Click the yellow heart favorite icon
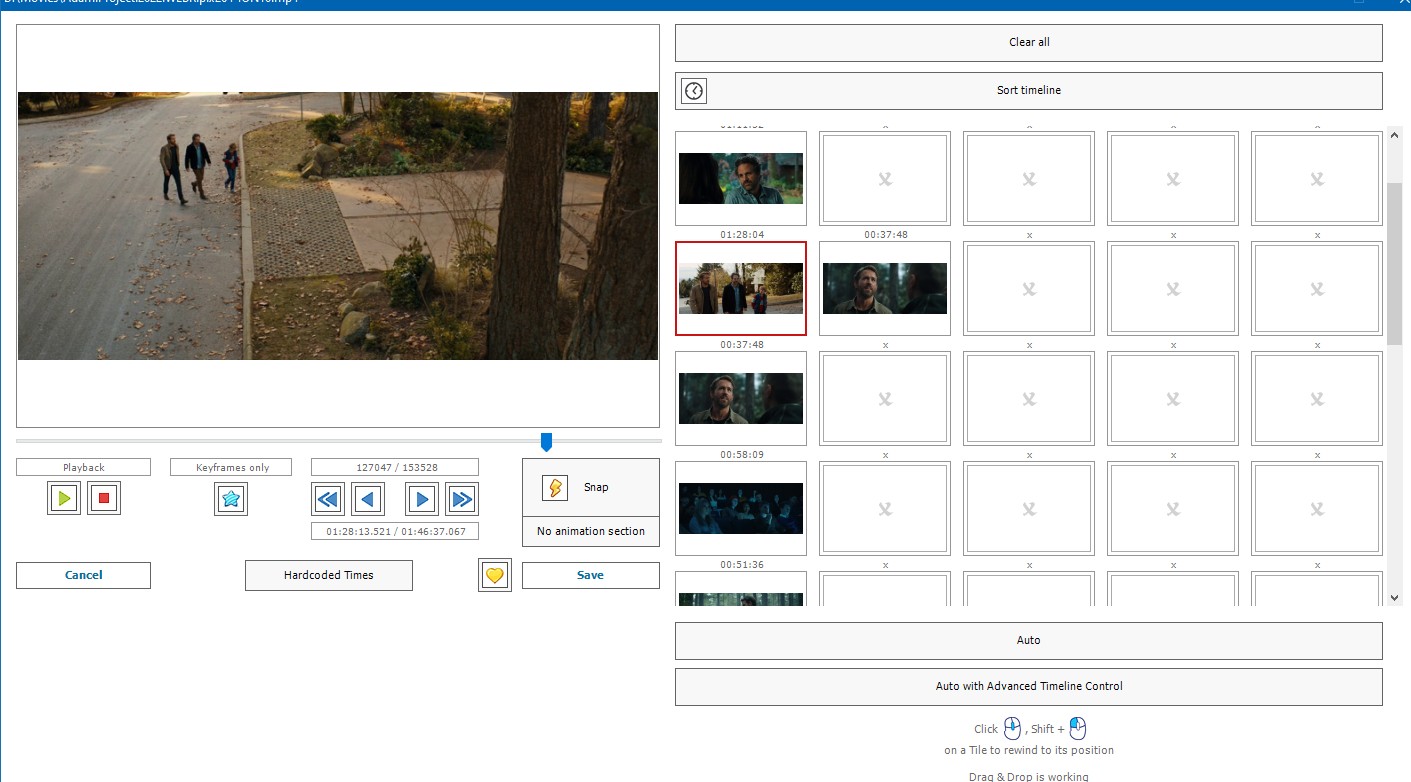Image resolution: width=1411 pixels, height=782 pixels. click(x=495, y=575)
